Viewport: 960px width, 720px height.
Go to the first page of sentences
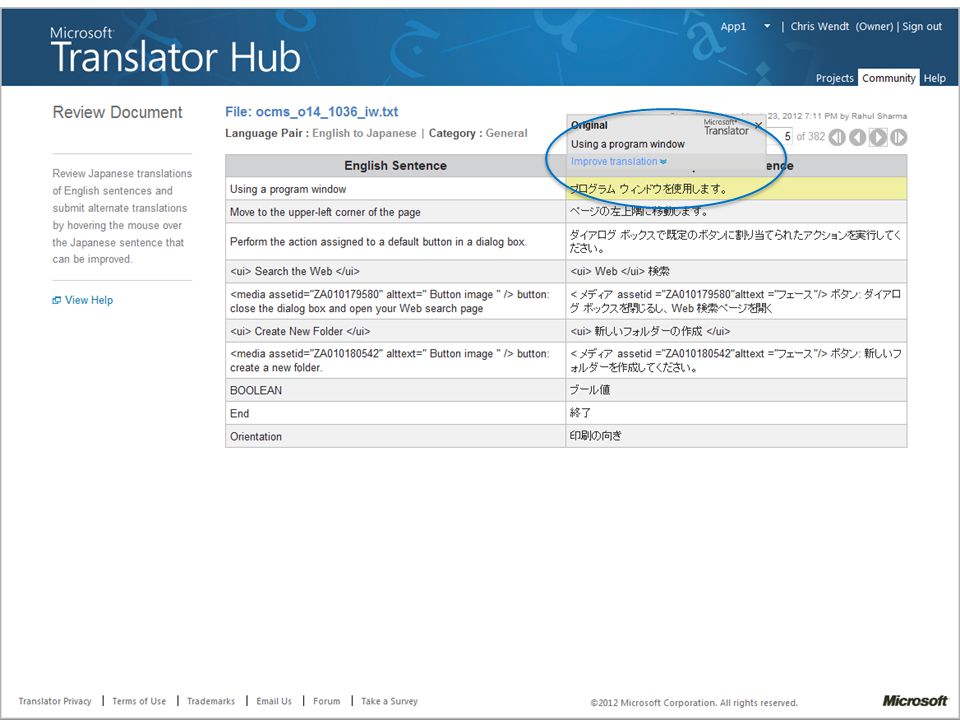(836, 137)
